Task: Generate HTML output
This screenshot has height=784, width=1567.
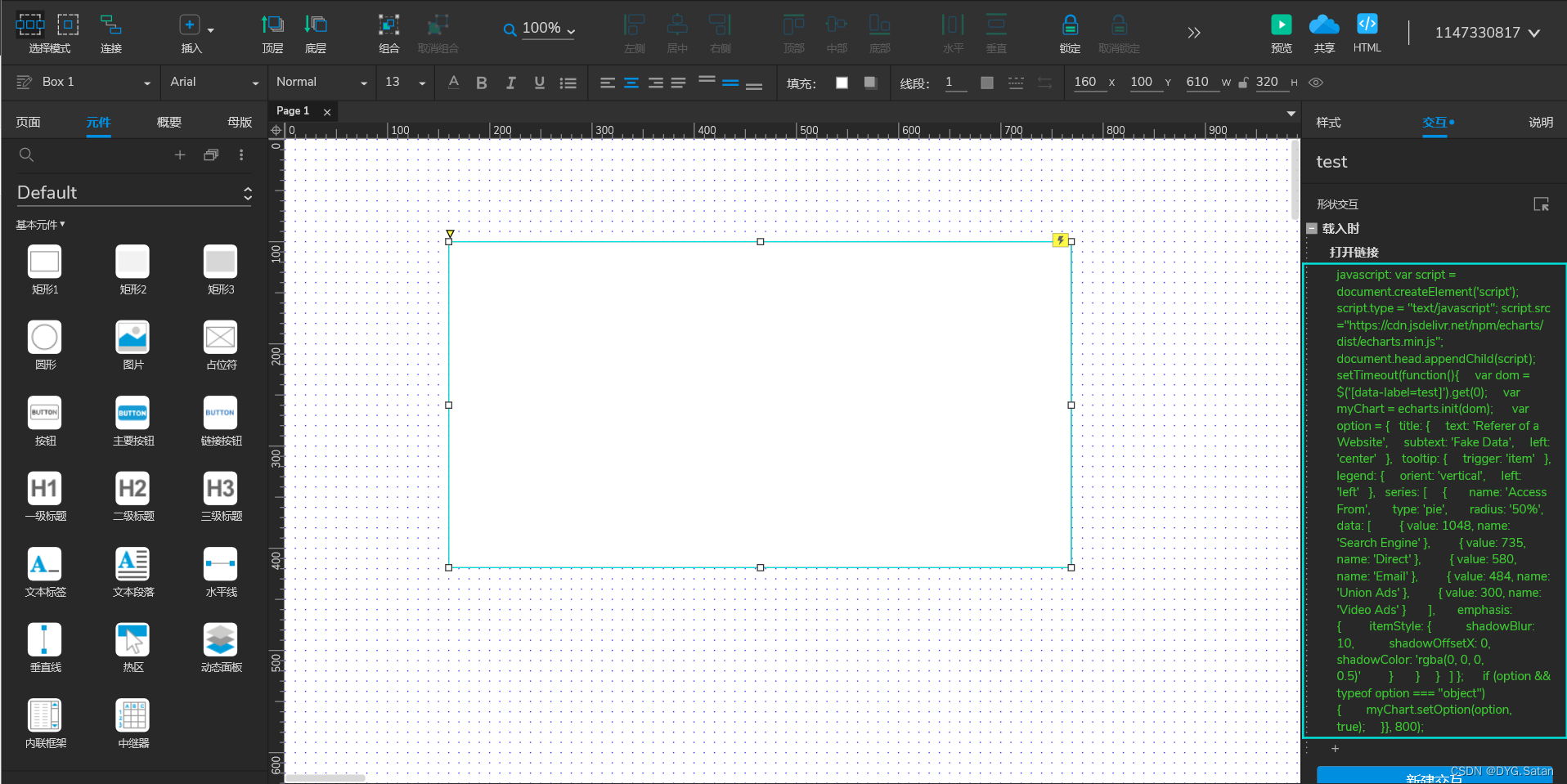Action: [1367, 24]
